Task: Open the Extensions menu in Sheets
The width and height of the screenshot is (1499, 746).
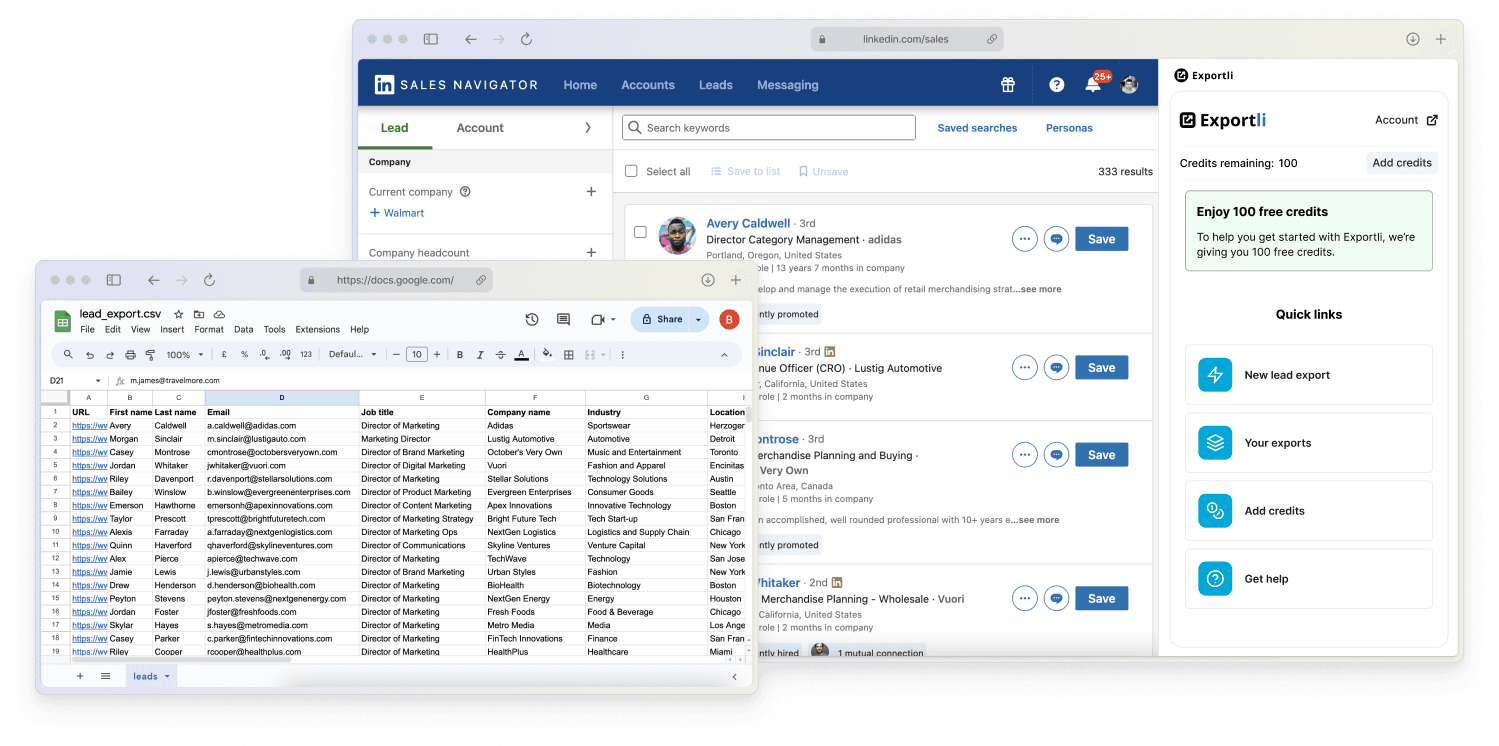Action: click(317, 329)
